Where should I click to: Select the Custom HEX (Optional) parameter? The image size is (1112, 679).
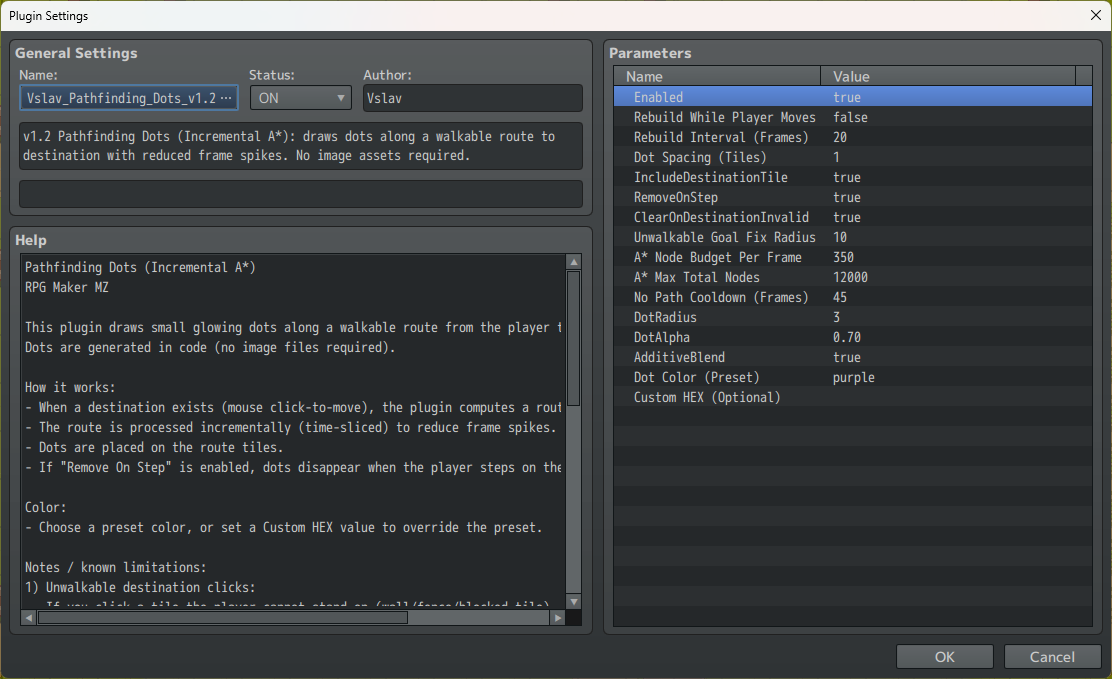[852, 397]
